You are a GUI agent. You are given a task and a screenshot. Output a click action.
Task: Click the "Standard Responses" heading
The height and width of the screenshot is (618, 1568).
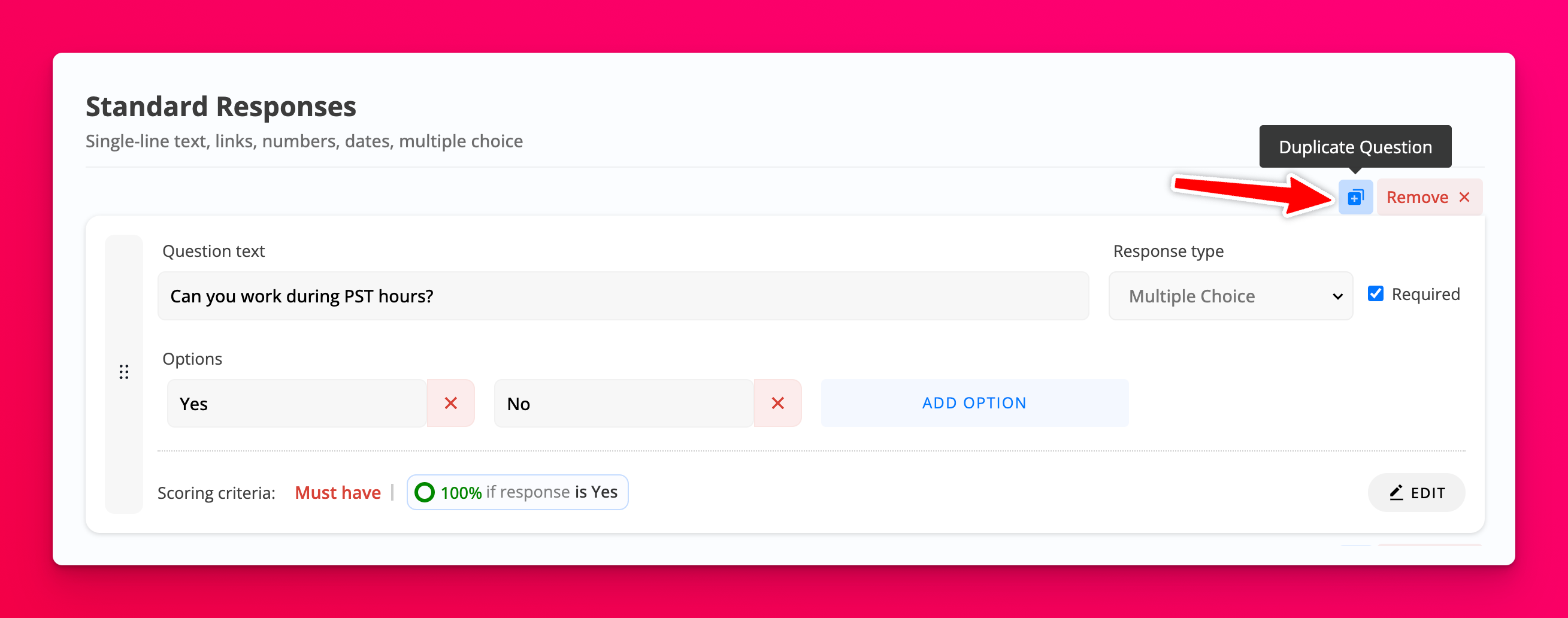pyautogui.click(x=221, y=107)
